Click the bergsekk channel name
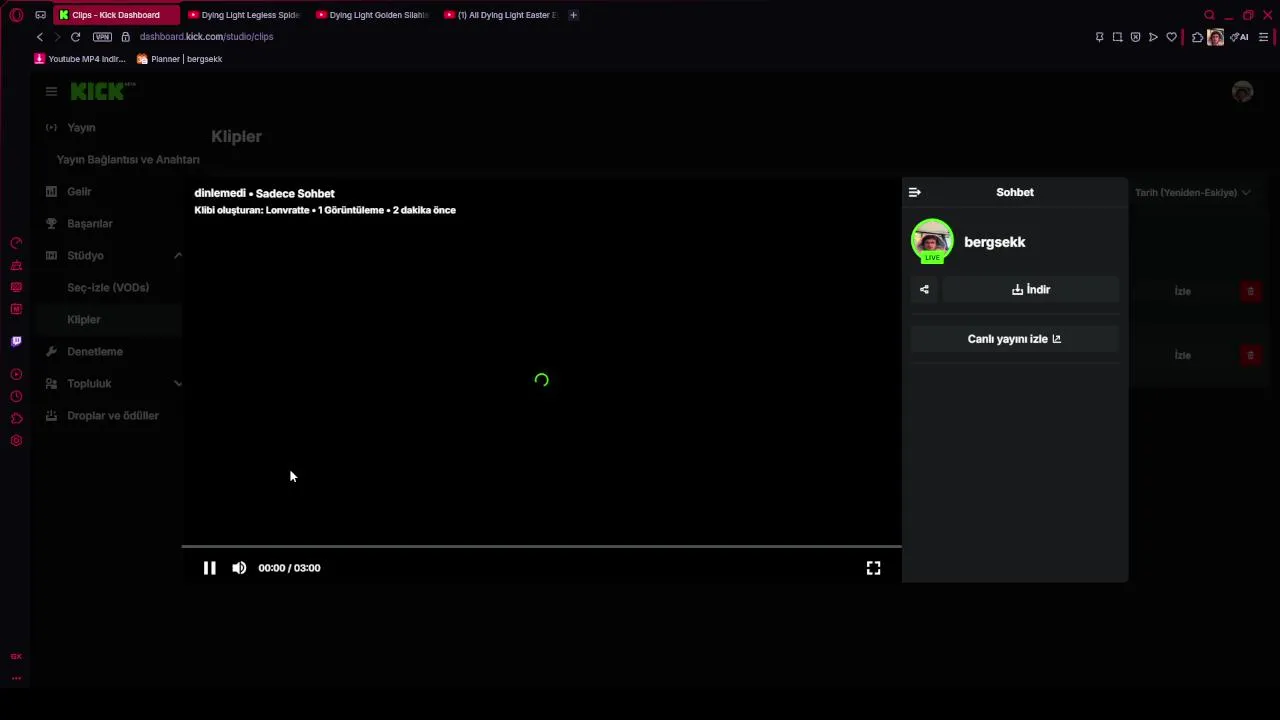 tap(994, 242)
